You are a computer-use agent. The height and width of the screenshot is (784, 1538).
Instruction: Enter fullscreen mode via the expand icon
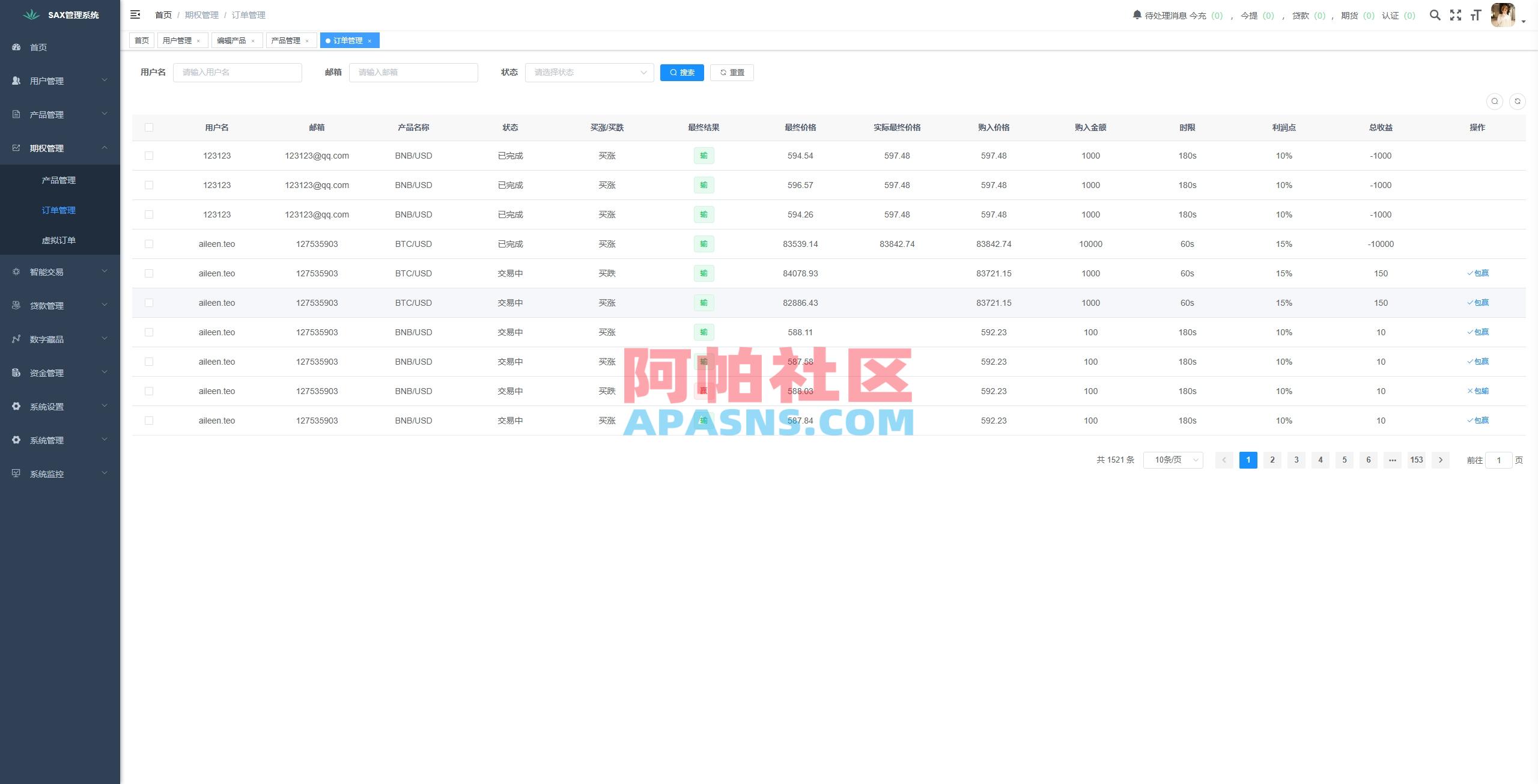(1456, 15)
